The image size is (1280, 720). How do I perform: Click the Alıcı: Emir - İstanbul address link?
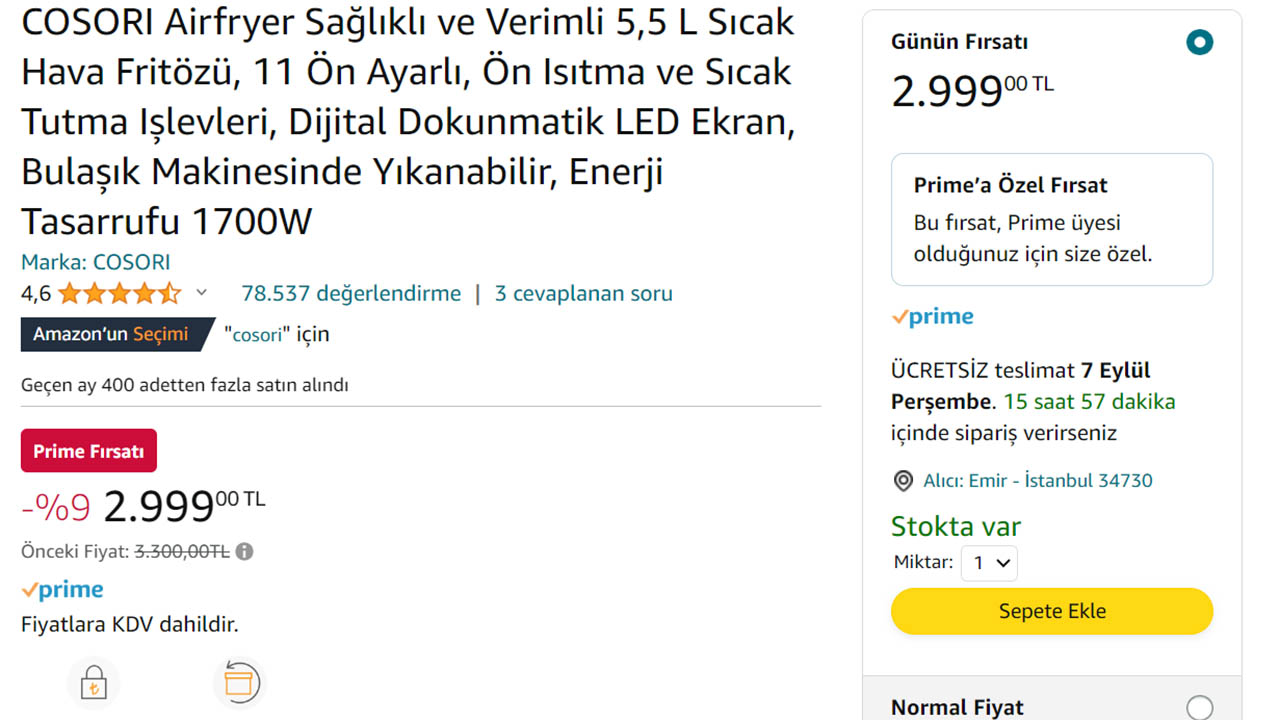point(1037,481)
